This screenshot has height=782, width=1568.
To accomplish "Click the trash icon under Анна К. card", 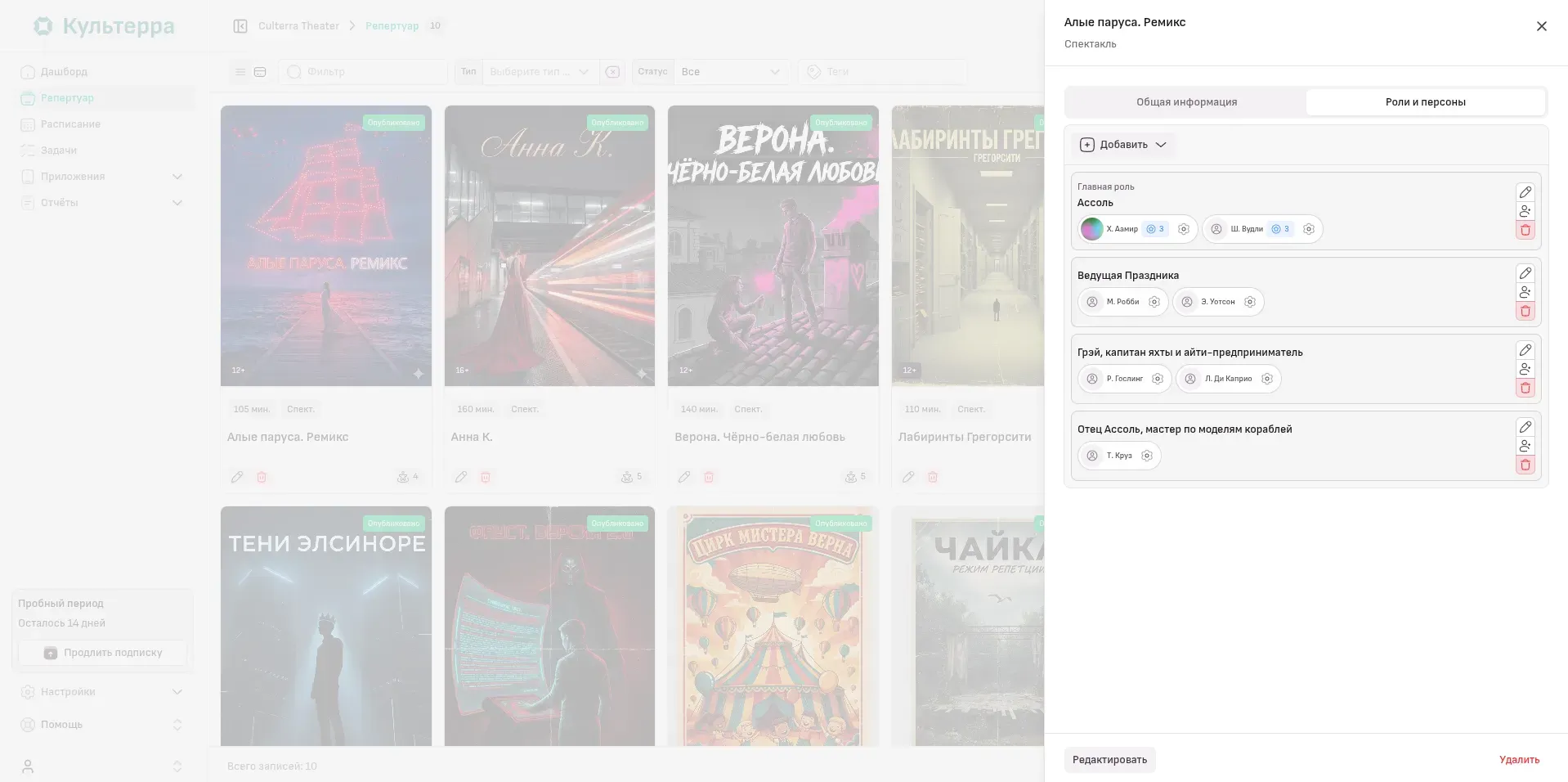I will click(x=486, y=477).
